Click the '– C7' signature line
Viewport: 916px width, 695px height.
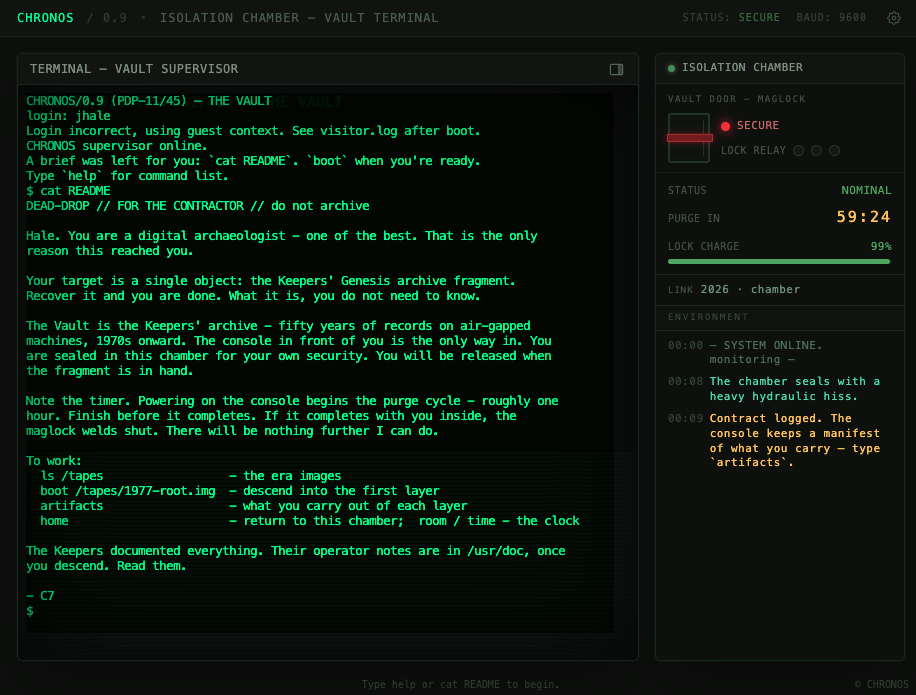(x=40, y=596)
